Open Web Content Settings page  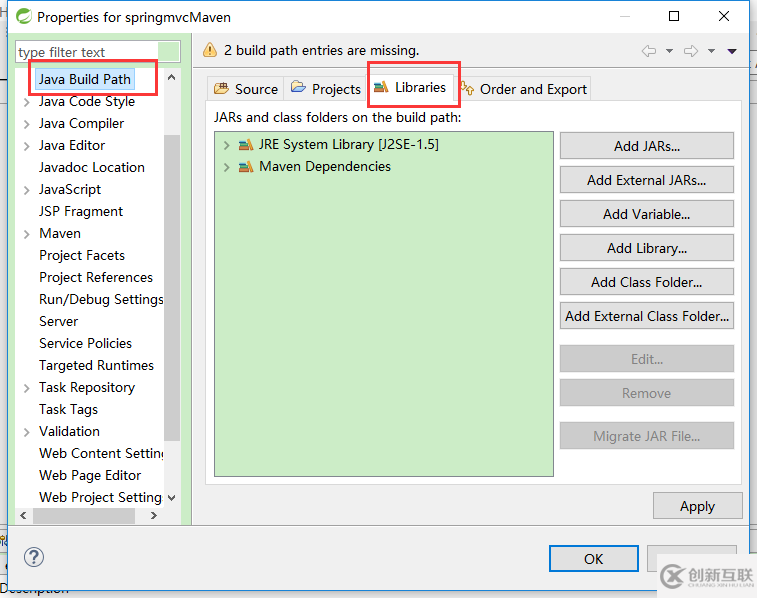click(101, 453)
